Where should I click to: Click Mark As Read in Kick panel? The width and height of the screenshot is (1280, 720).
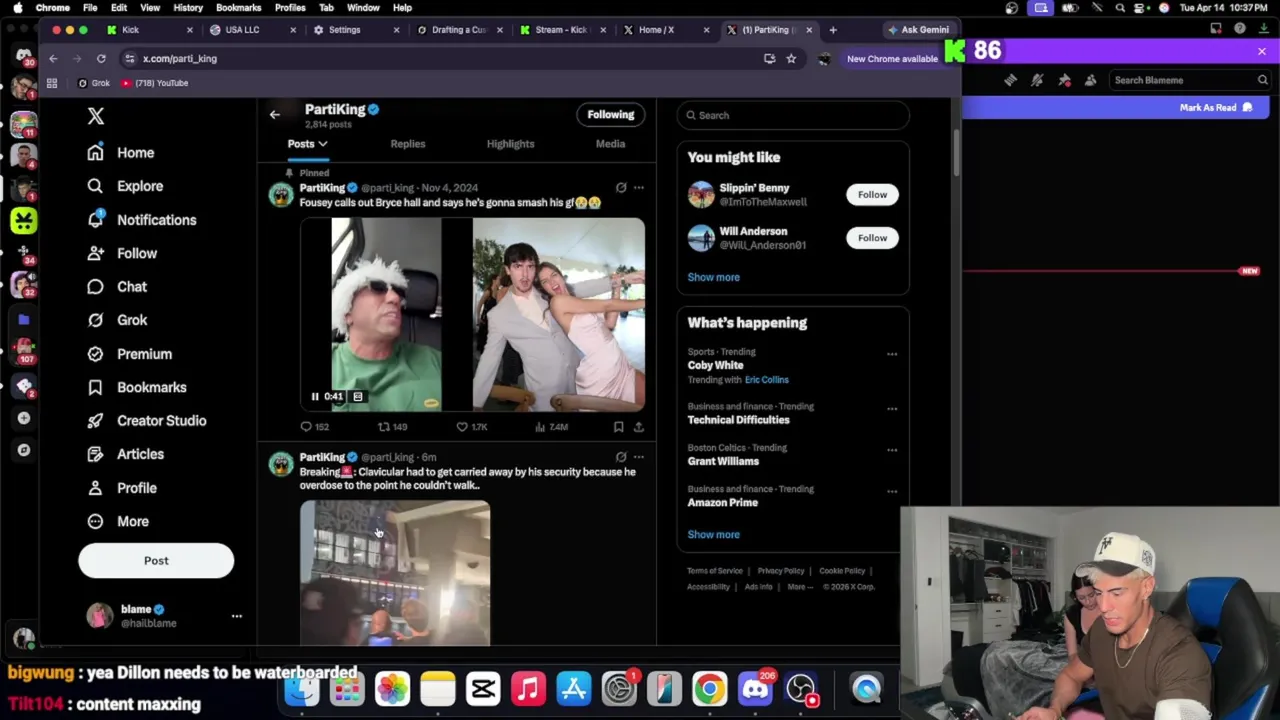coord(1216,107)
